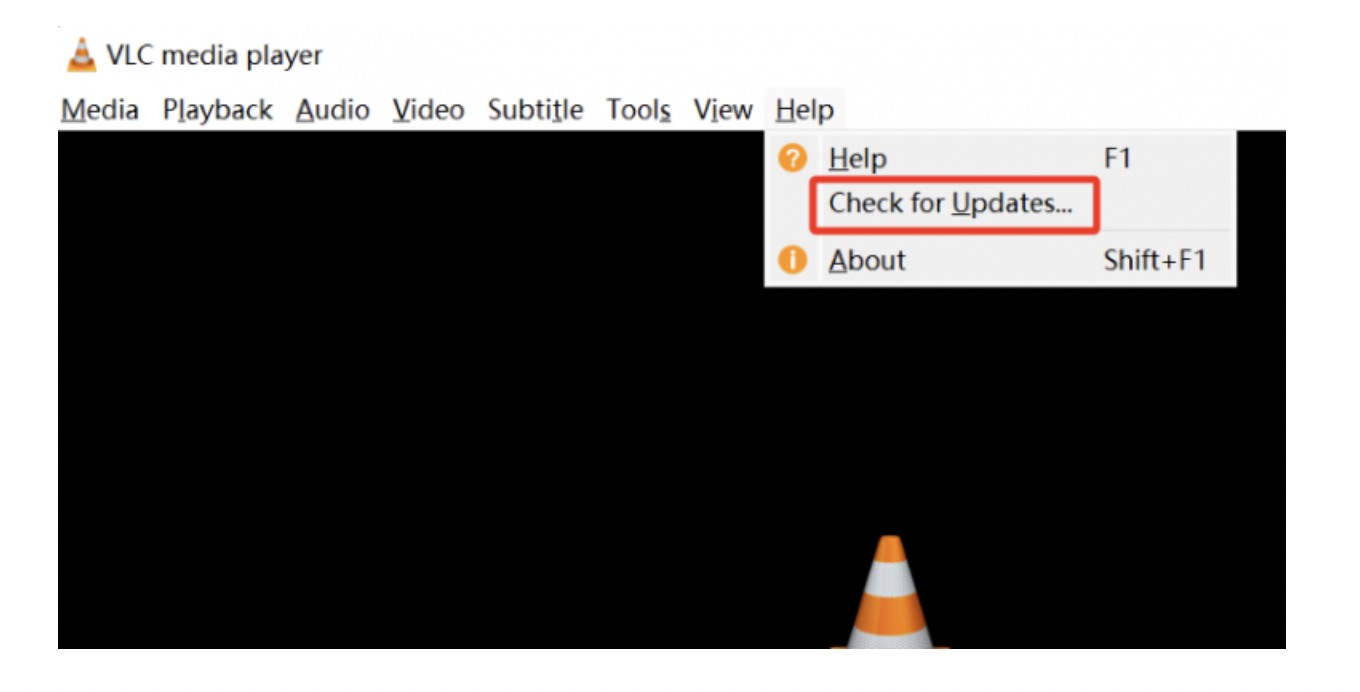Viewport: 1360px width, 692px height.
Task: Click the VLC cone icon in title bar
Action: coord(81,55)
